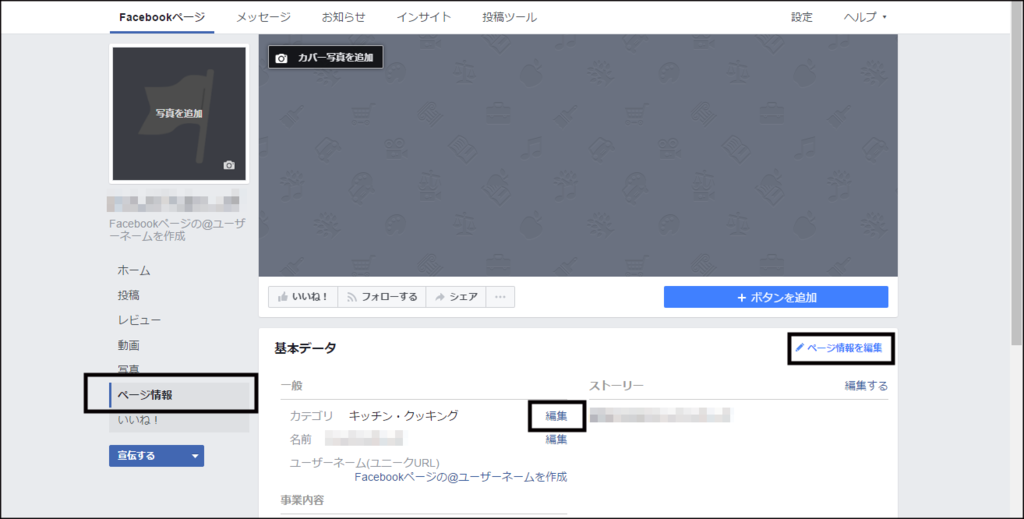Click the 写真を追加 profile picture placeholder

(x=179, y=114)
